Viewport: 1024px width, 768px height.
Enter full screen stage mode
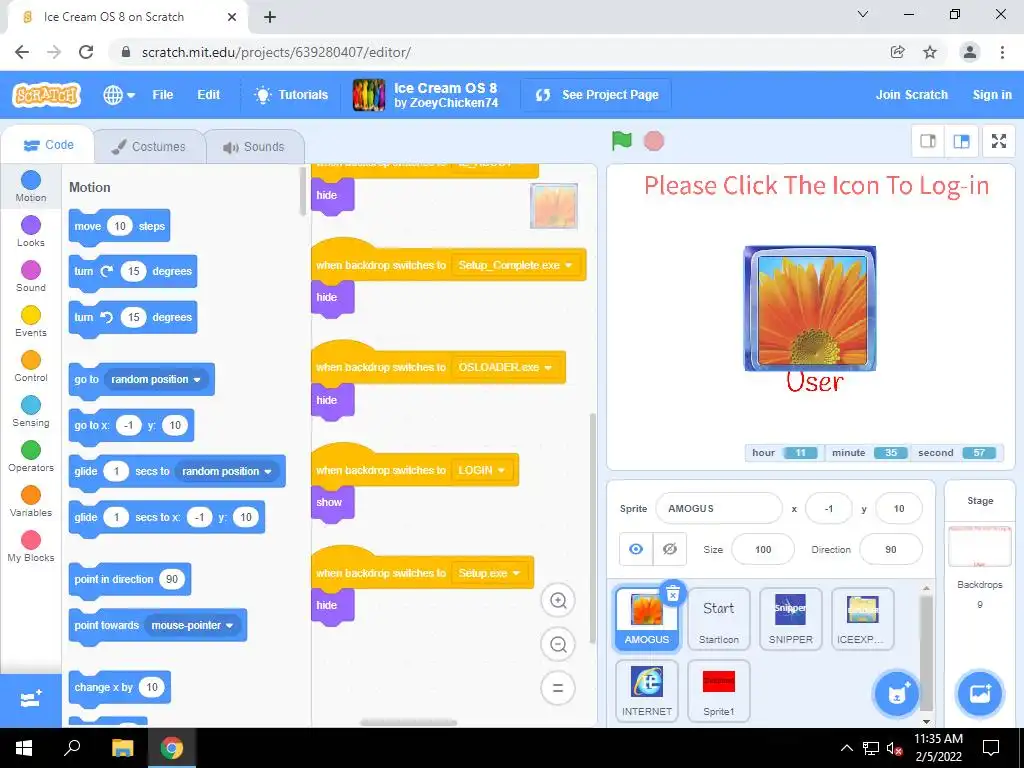[999, 141]
